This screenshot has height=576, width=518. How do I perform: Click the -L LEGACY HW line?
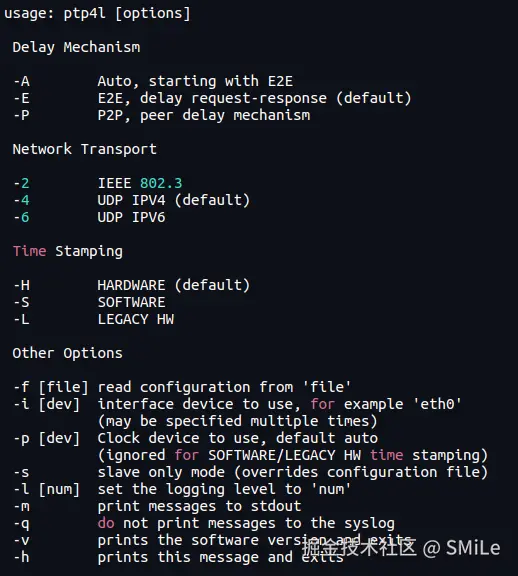coord(94,319)
